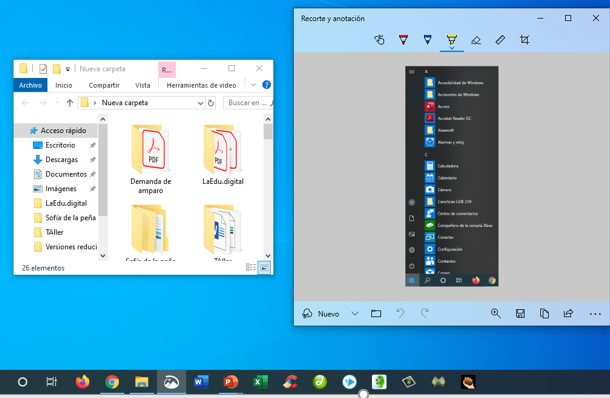
Task: Select the blue pencil tool
Action: click(428, 40)
